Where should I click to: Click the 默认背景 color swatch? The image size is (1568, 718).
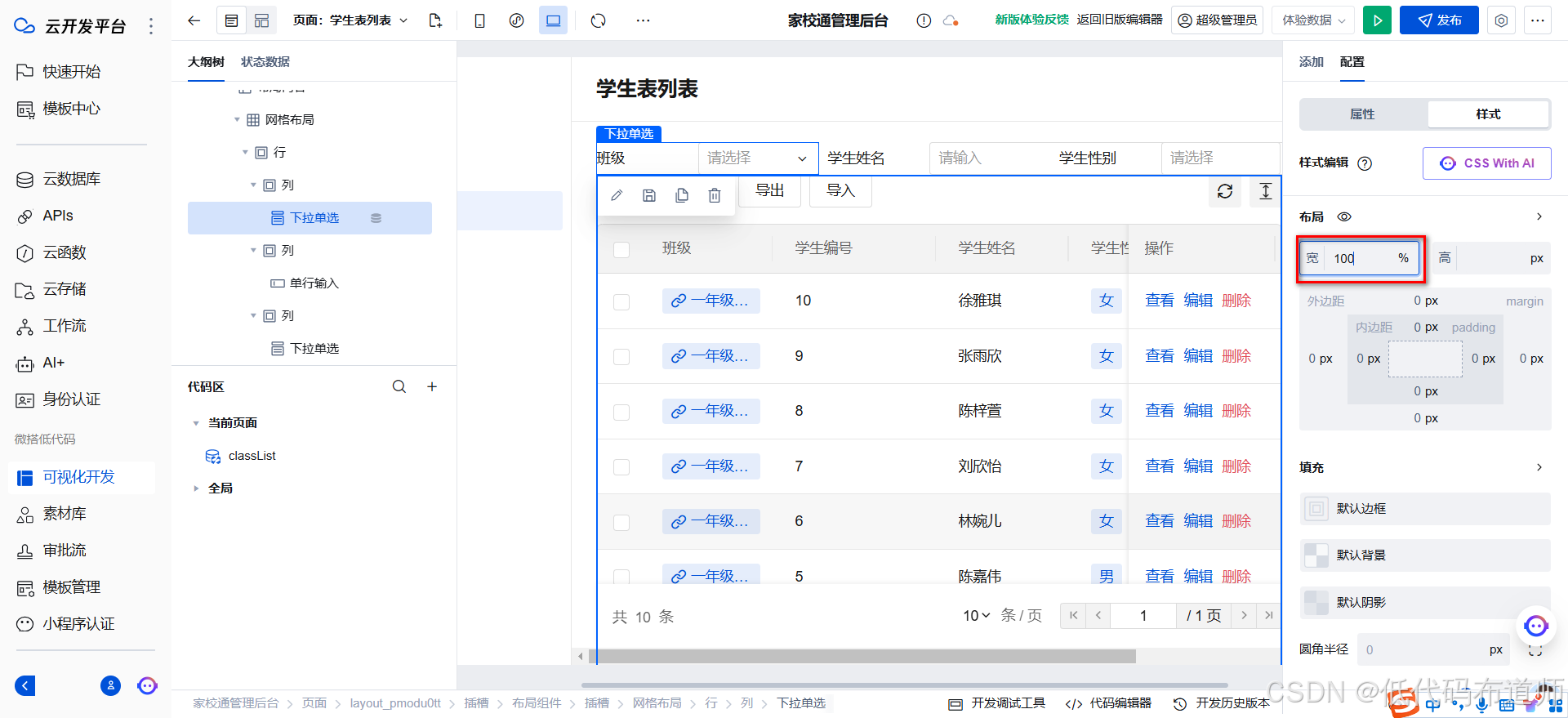(x=1316, y=555)
